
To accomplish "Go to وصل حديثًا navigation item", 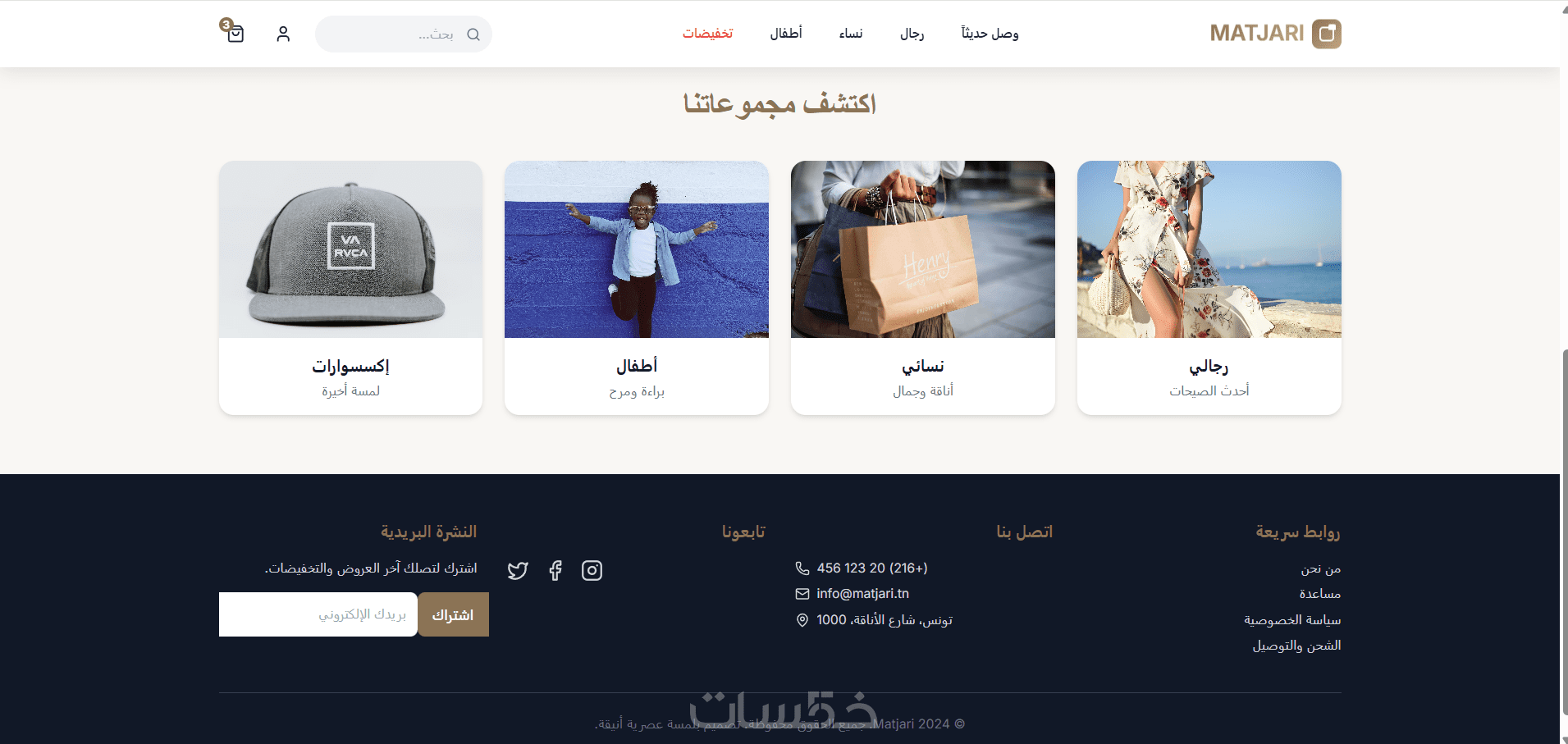I will [990, 34].
